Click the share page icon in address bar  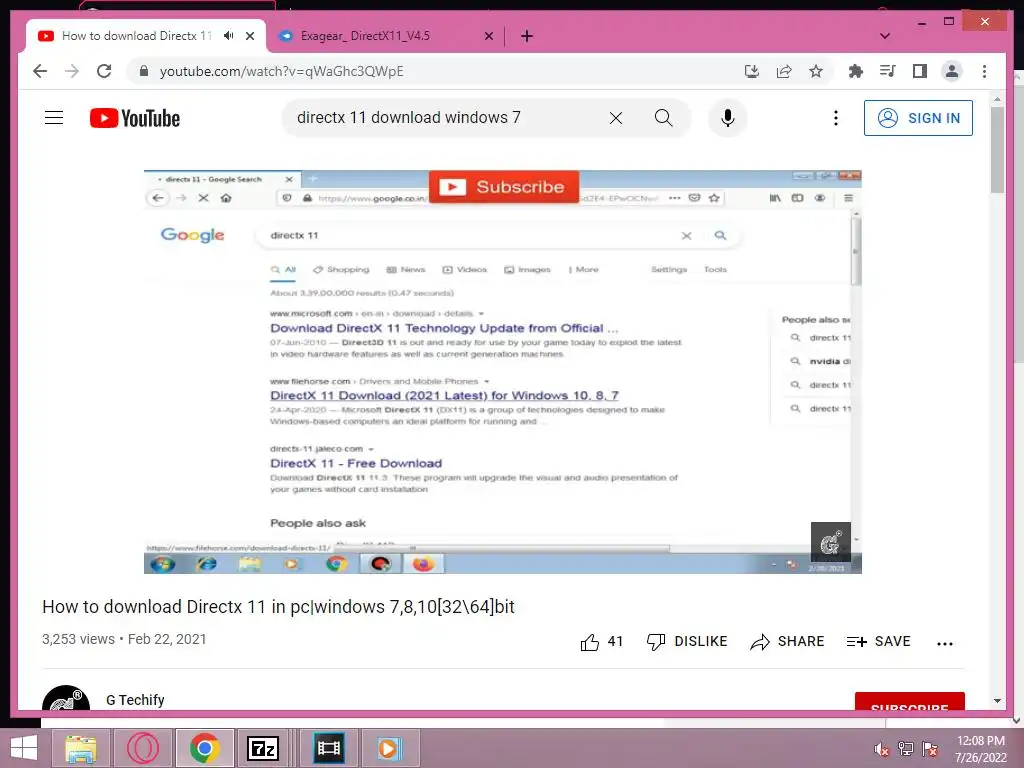(x=784, y=71)
